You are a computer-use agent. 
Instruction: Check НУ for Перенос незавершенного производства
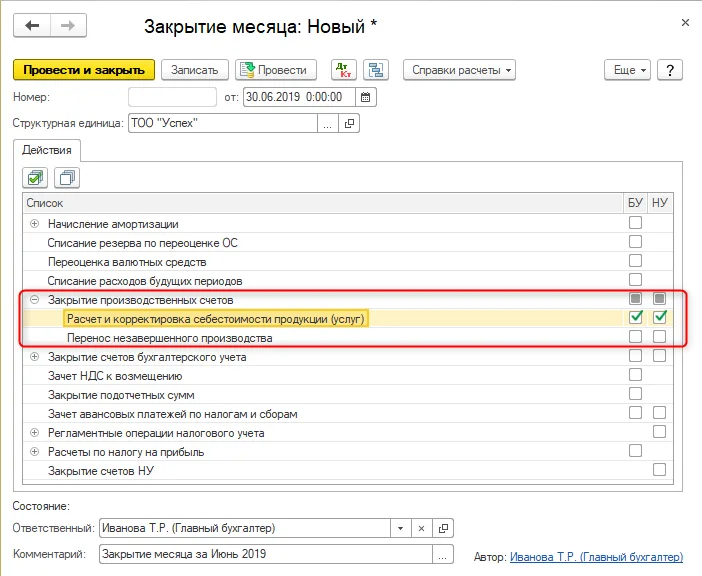point(659,337)
